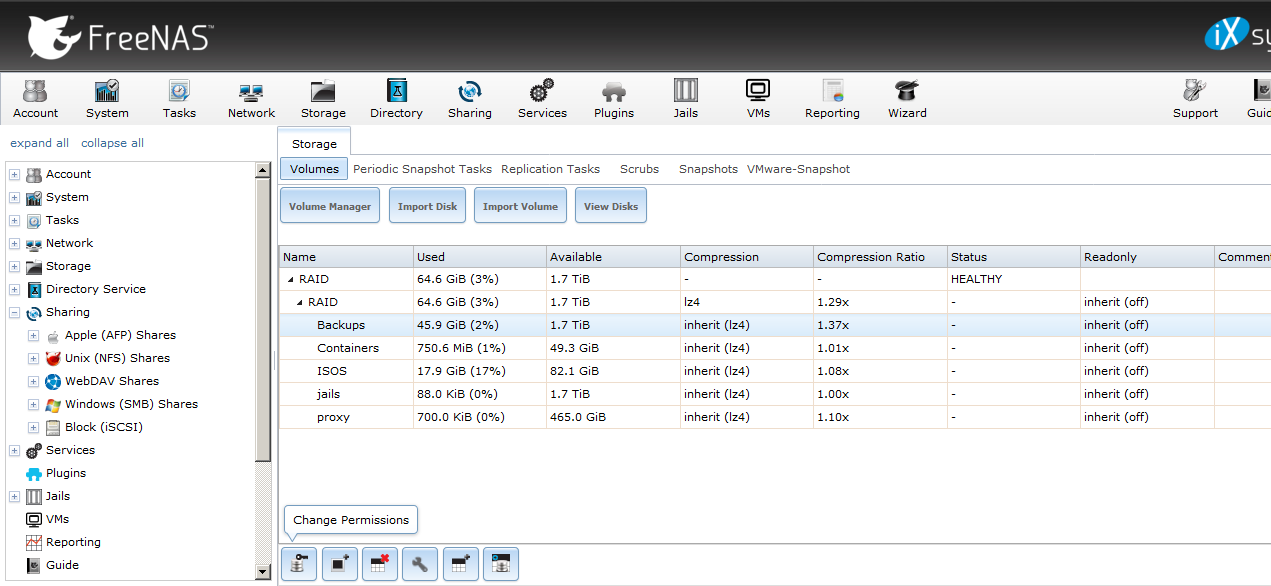Viewport: 1271px width, 586px height.
Task: Open System in the top toolbar
Action: click(x=107, y=99)
